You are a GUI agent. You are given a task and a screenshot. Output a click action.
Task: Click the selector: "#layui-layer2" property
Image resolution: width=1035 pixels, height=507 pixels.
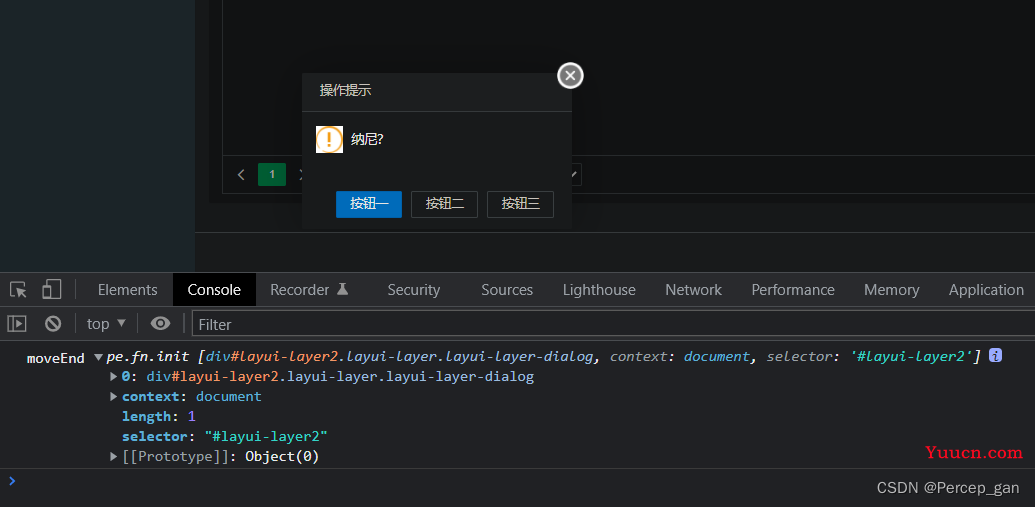coord(225,436)
